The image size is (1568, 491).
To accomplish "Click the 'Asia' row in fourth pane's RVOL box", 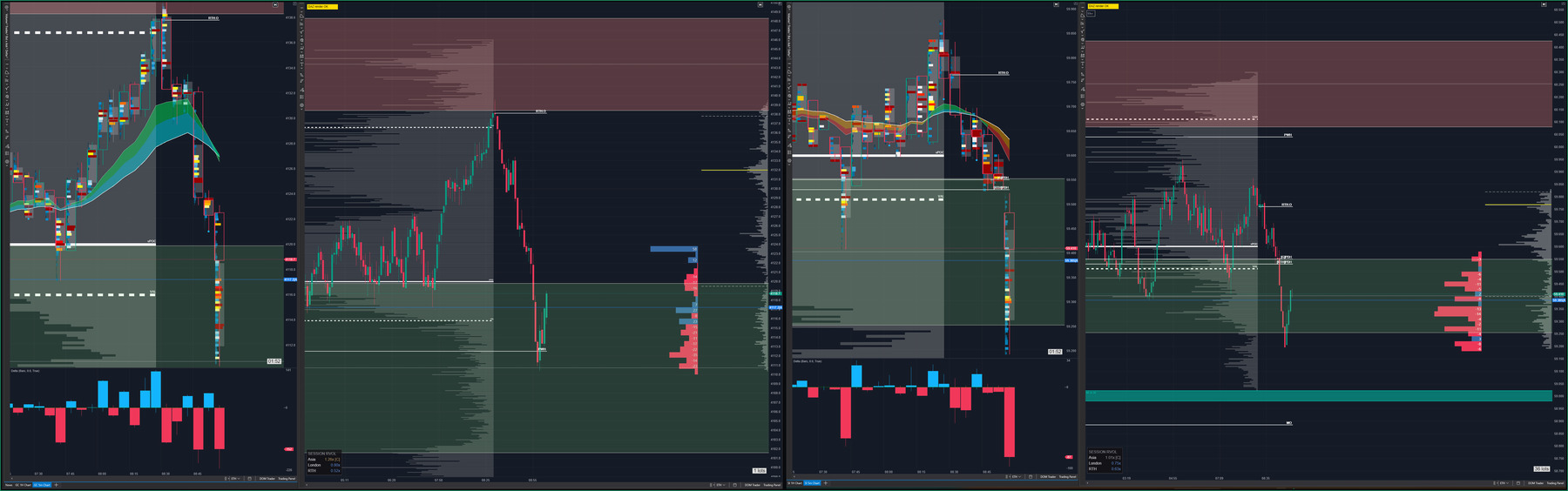I will pyautogui.click(x=1105, y=457).
